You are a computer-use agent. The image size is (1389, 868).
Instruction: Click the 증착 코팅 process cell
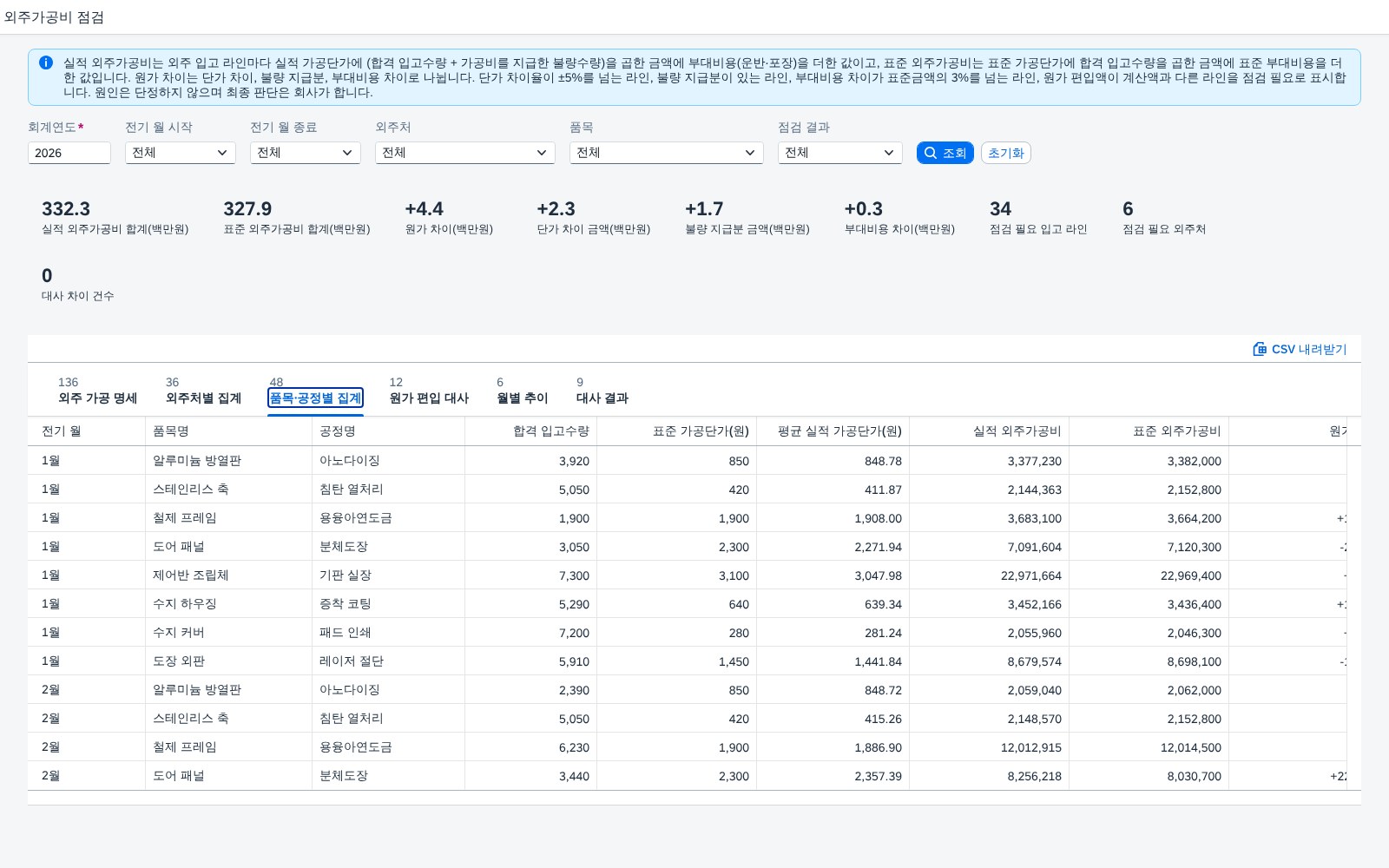click(389, 604)
